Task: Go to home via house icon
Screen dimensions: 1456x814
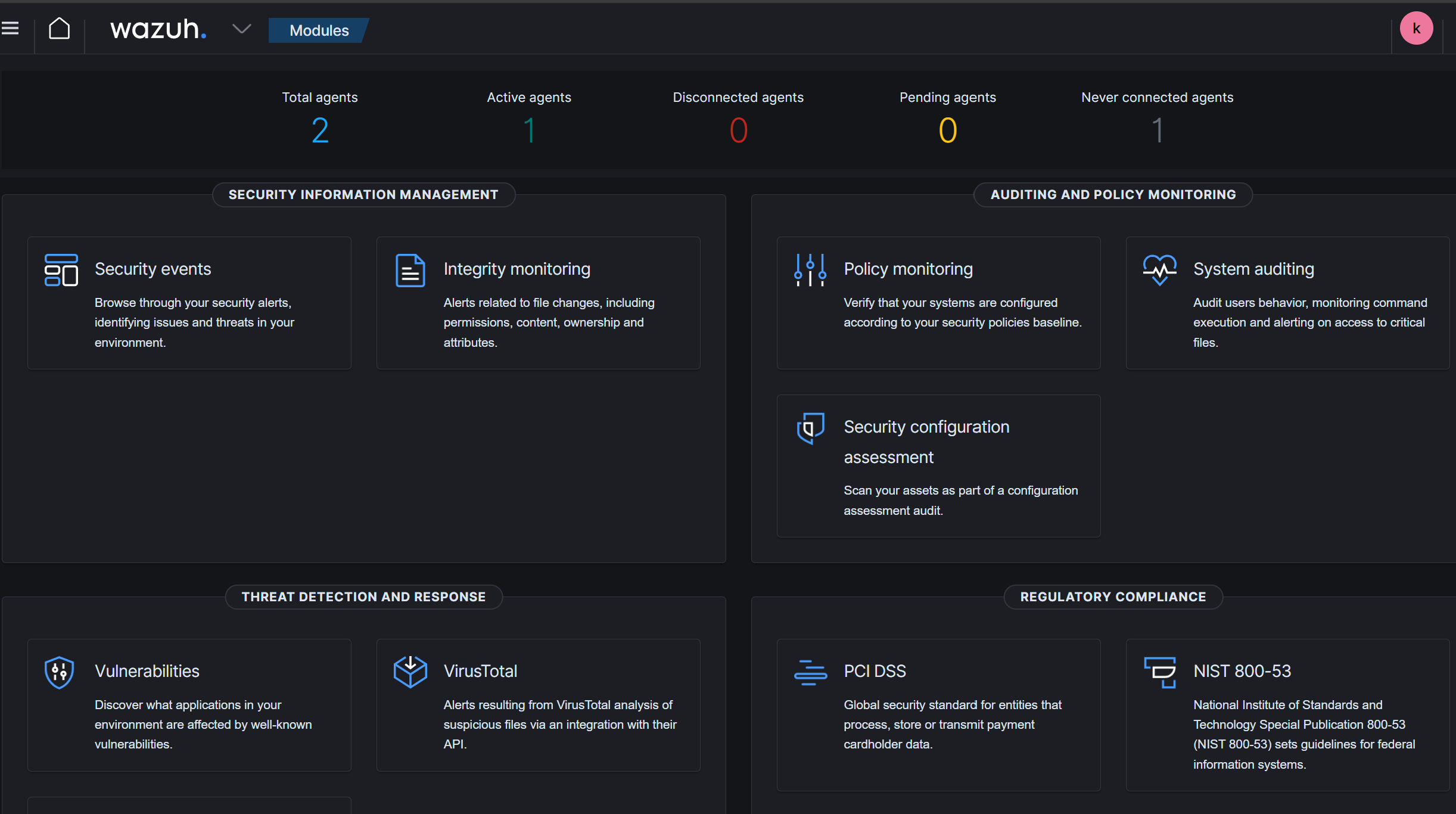Action: coord(59,28)
